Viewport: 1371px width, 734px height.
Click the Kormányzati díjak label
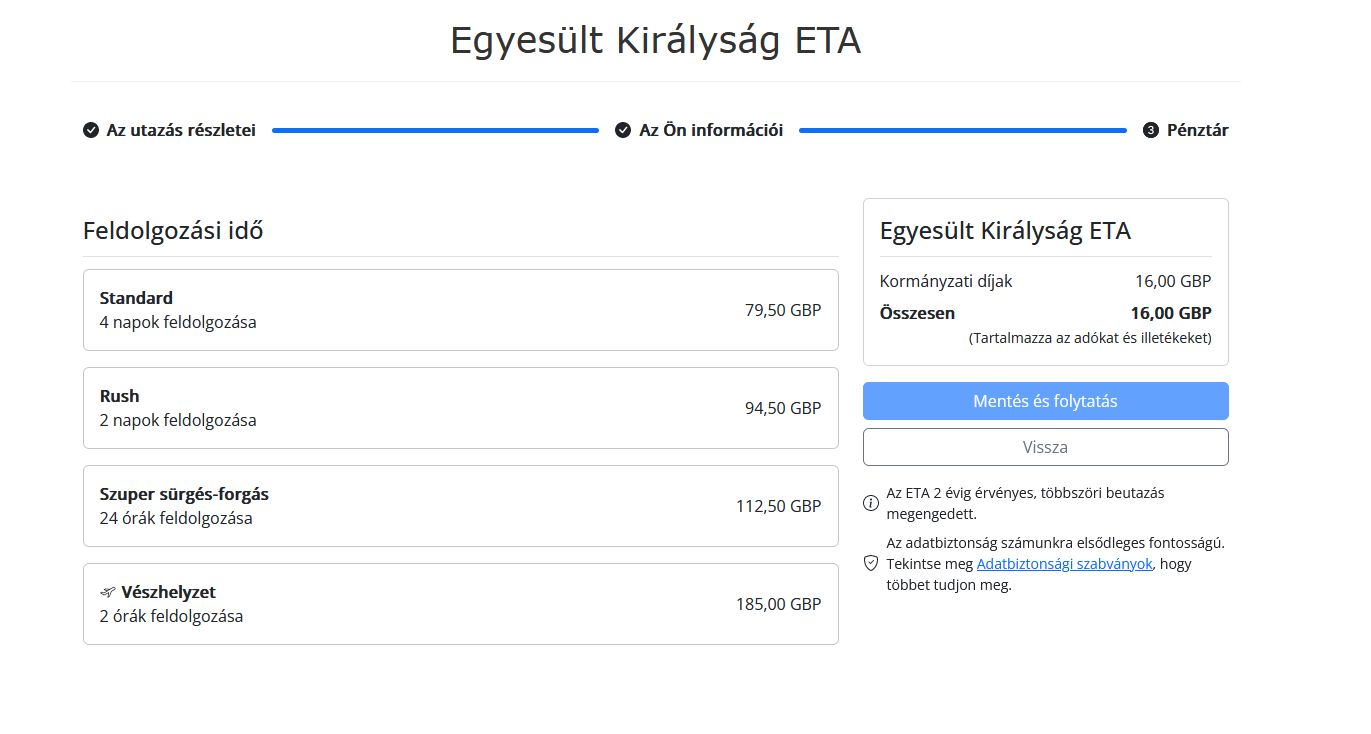click(x=946, y=281)
